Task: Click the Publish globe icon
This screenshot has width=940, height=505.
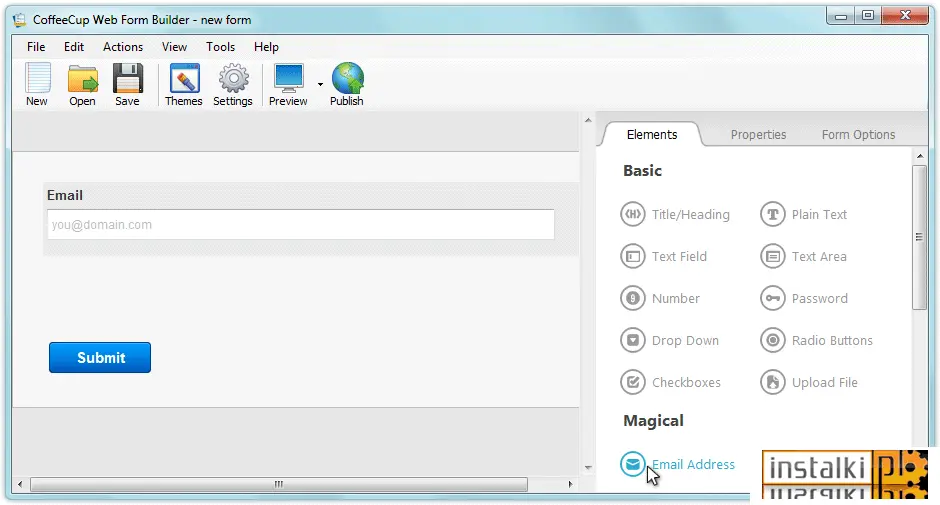Action: click(x=347, y=85)
